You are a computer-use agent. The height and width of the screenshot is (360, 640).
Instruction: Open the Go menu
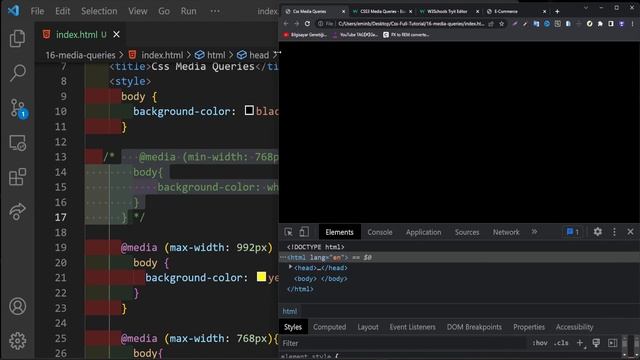click(164, 11)
